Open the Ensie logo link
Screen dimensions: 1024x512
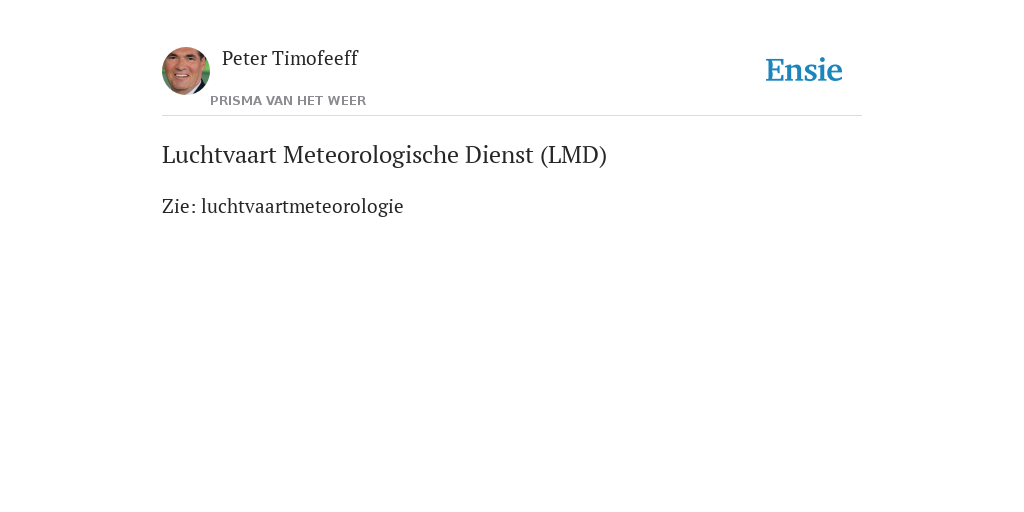click(x=804, y=70)
